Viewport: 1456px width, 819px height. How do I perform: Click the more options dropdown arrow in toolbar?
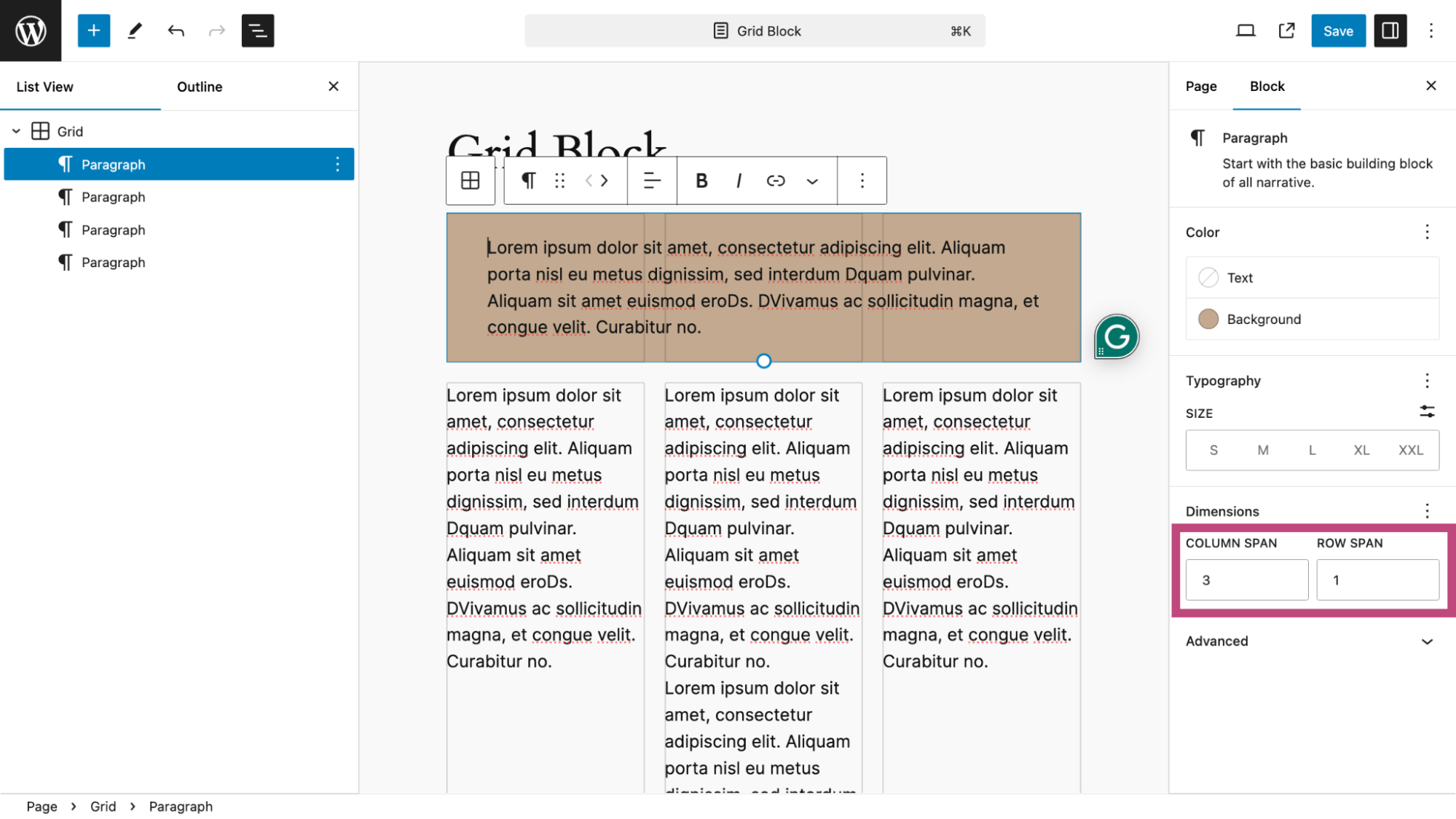coord(812,180)
